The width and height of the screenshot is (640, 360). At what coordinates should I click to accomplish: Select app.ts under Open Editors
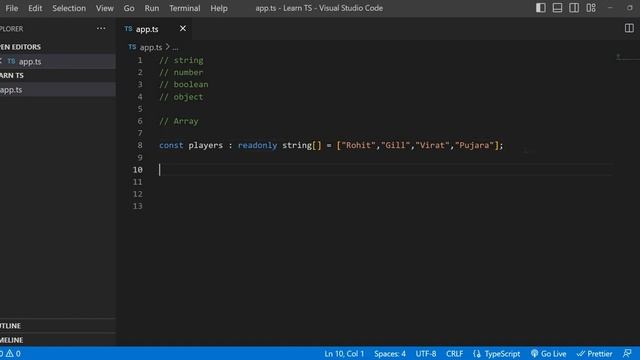(57, 62)
